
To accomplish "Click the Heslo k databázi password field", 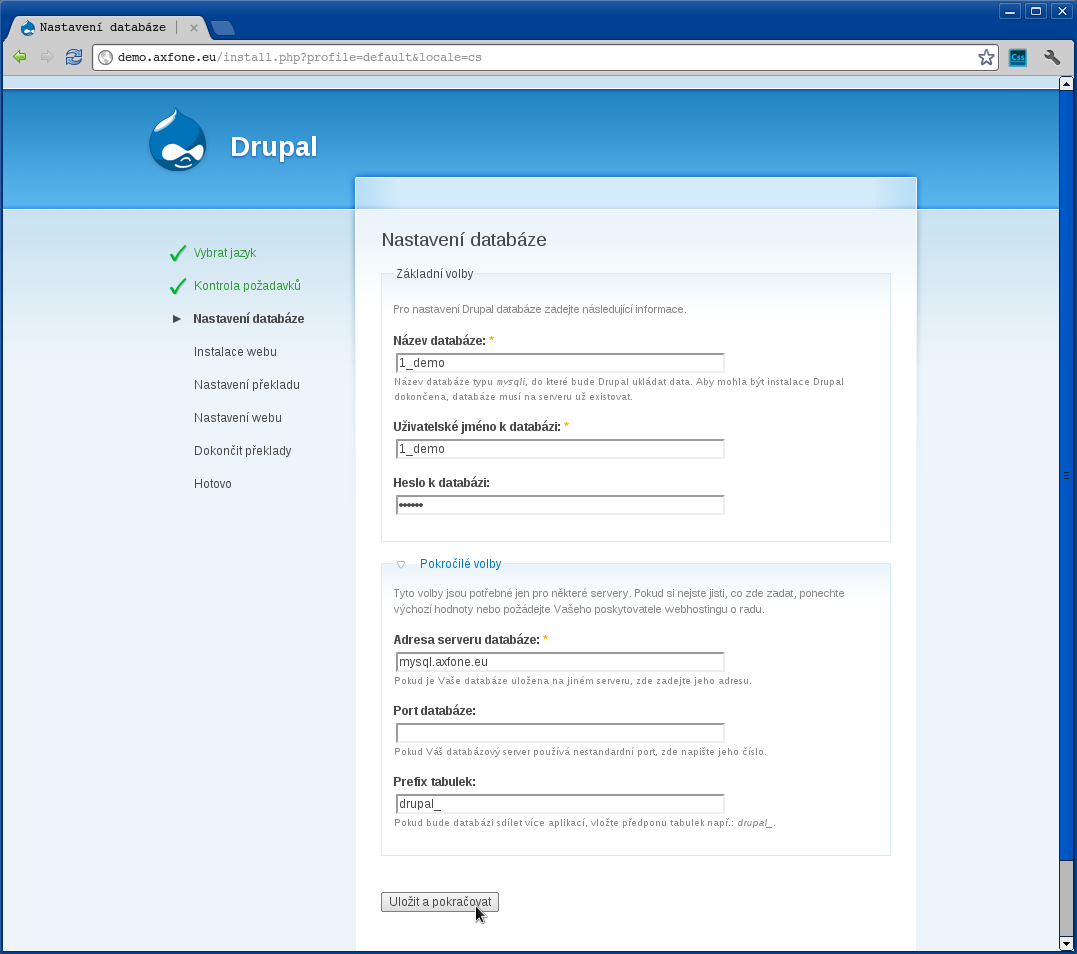I will pyautogui.click(x=560, y=505).
